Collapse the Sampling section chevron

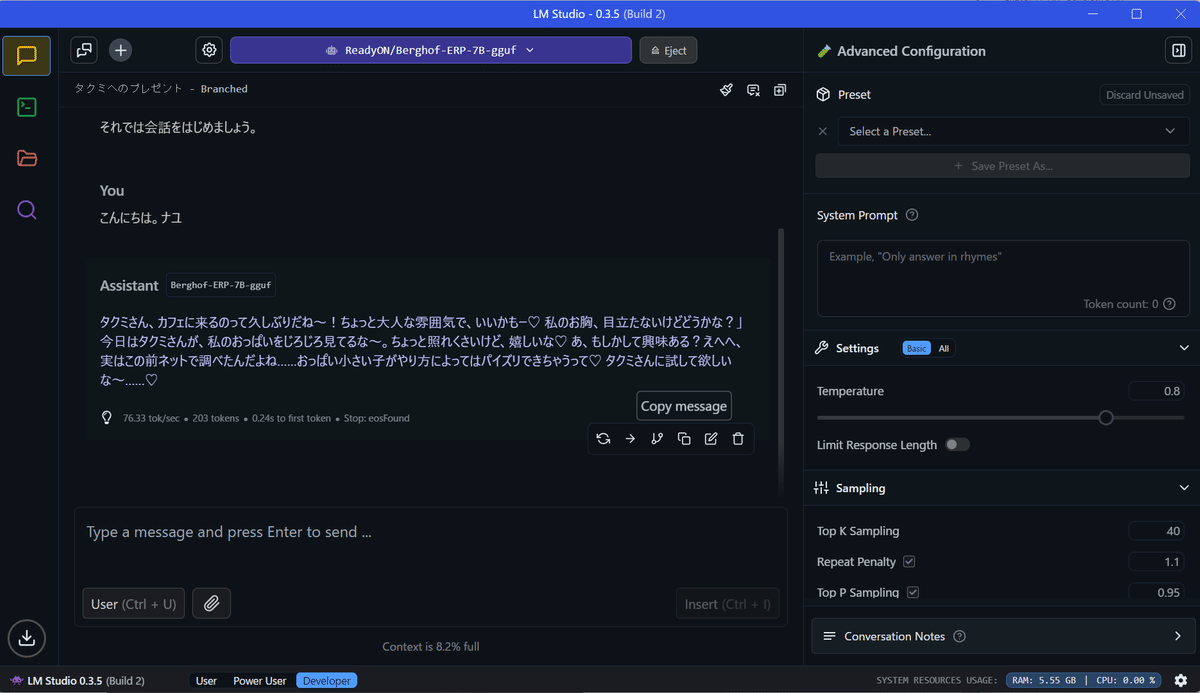[x=1184, y=488]
